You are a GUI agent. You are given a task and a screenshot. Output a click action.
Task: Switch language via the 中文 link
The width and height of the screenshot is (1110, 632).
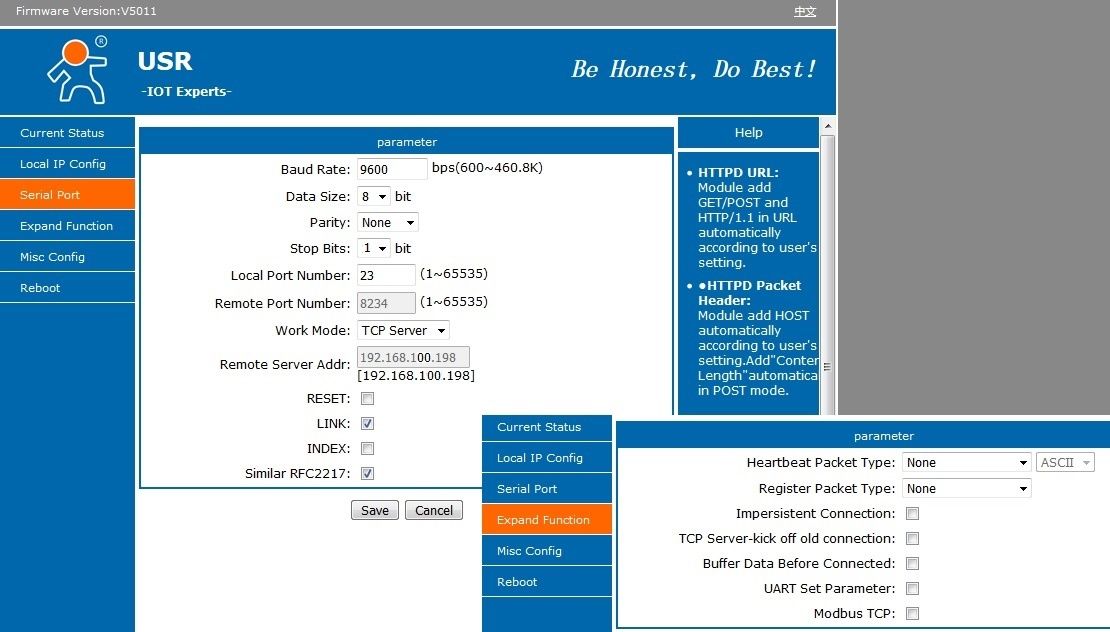[x=805, y=11]
